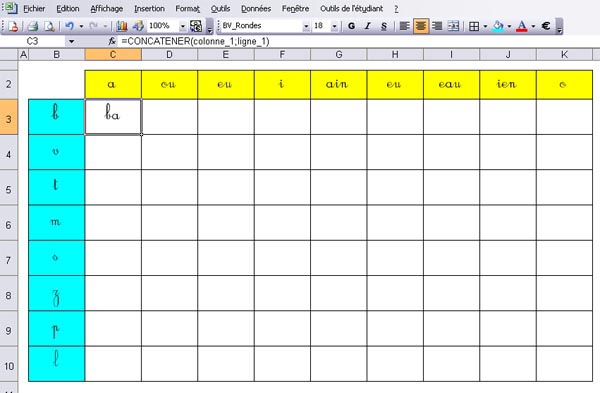Toggle right text alignment
Image resolution: width=600 pixels, height=393 pixels.
click(437, 26)
